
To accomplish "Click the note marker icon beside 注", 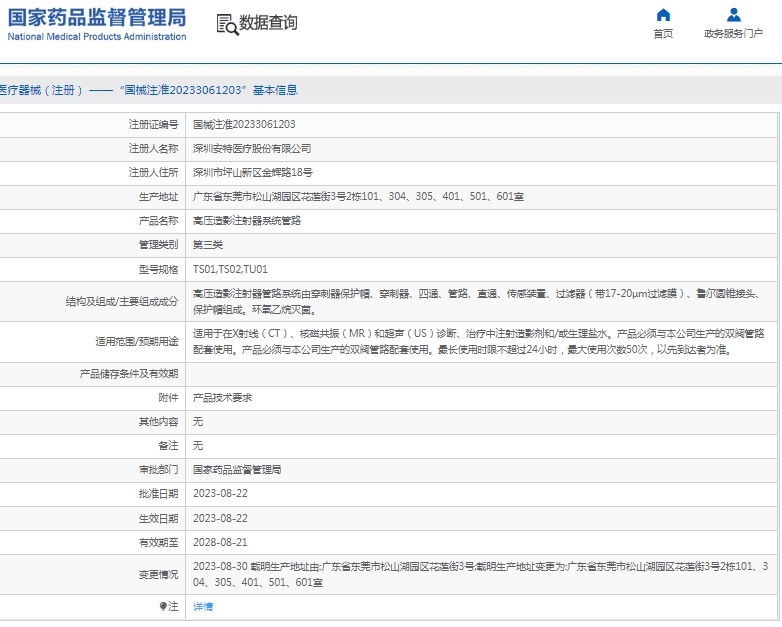I will pyautogui.click(x=163, y=606).
